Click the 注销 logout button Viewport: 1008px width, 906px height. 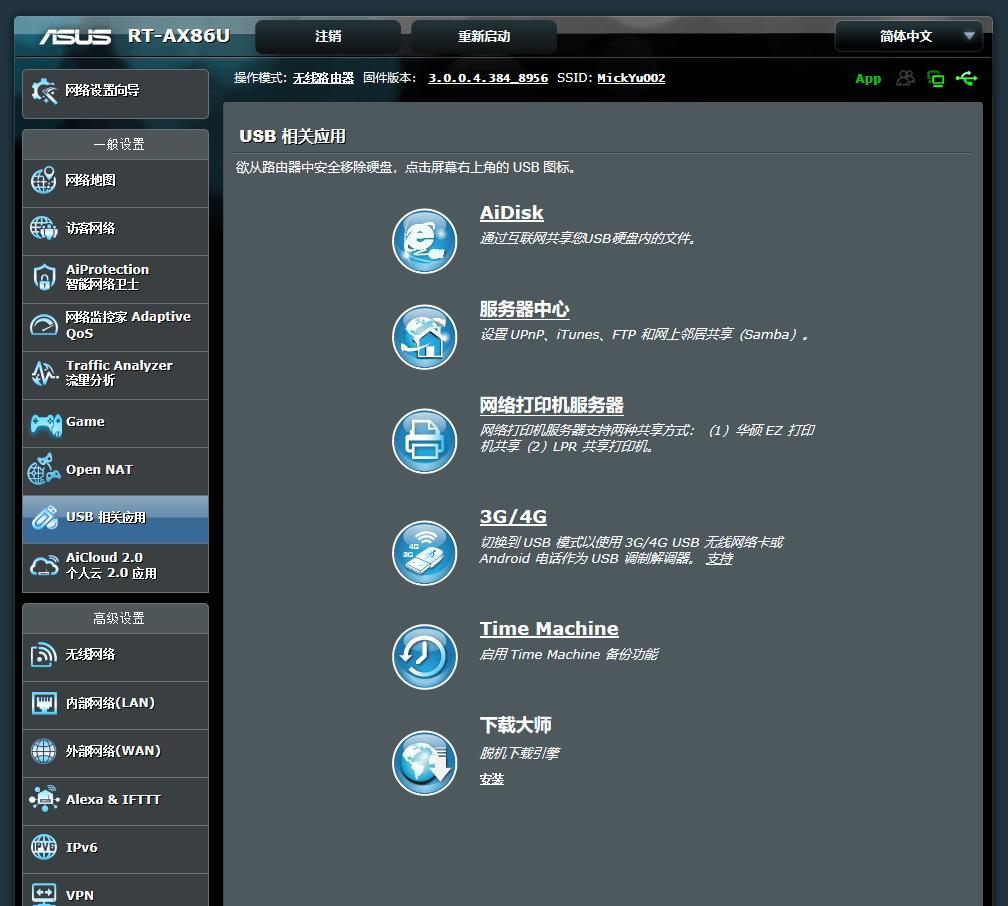pyautogui.click(x=327, y=36)
